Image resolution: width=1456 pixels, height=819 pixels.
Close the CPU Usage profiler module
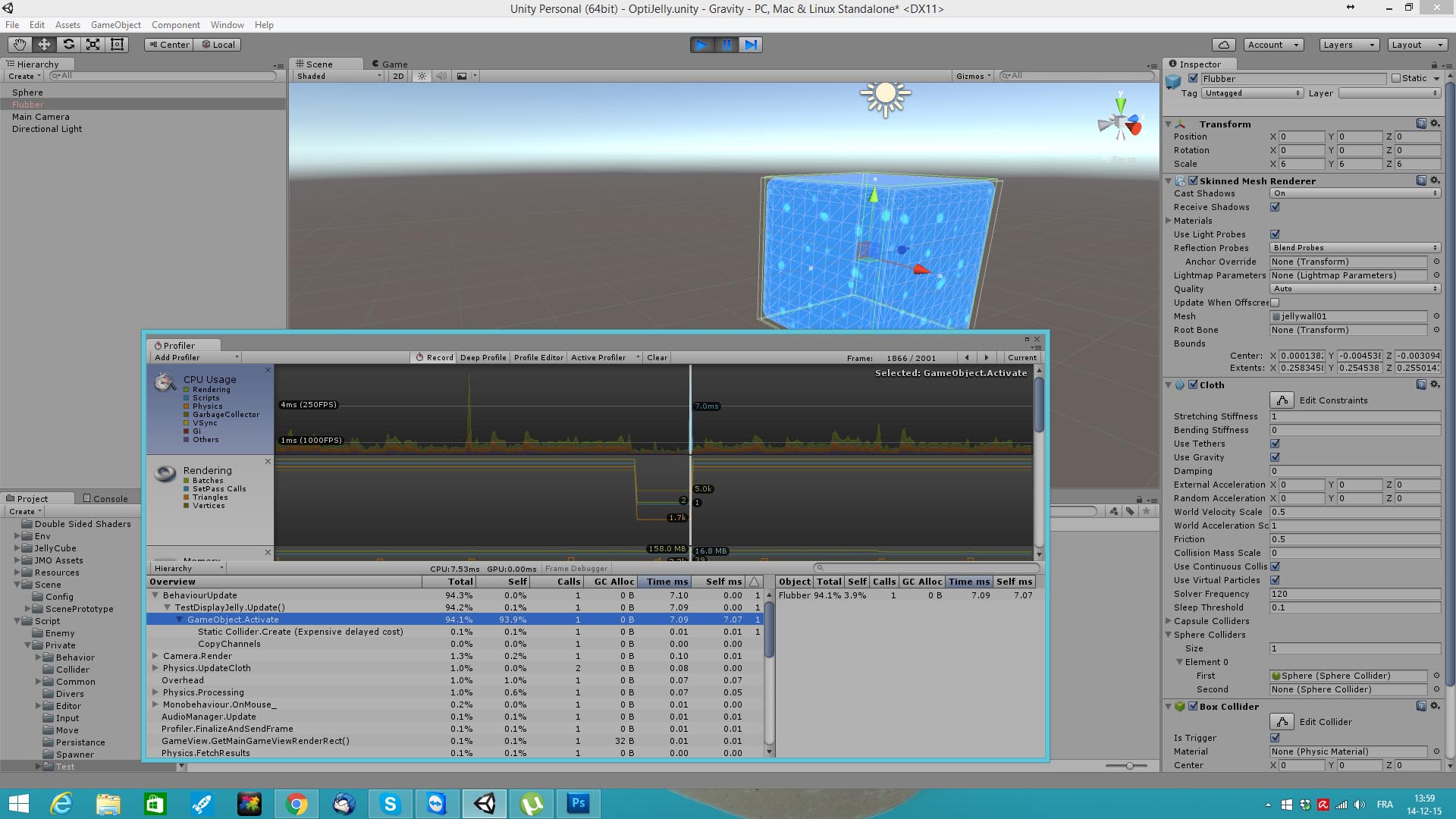pyautogui.click(x=268, y=370)
